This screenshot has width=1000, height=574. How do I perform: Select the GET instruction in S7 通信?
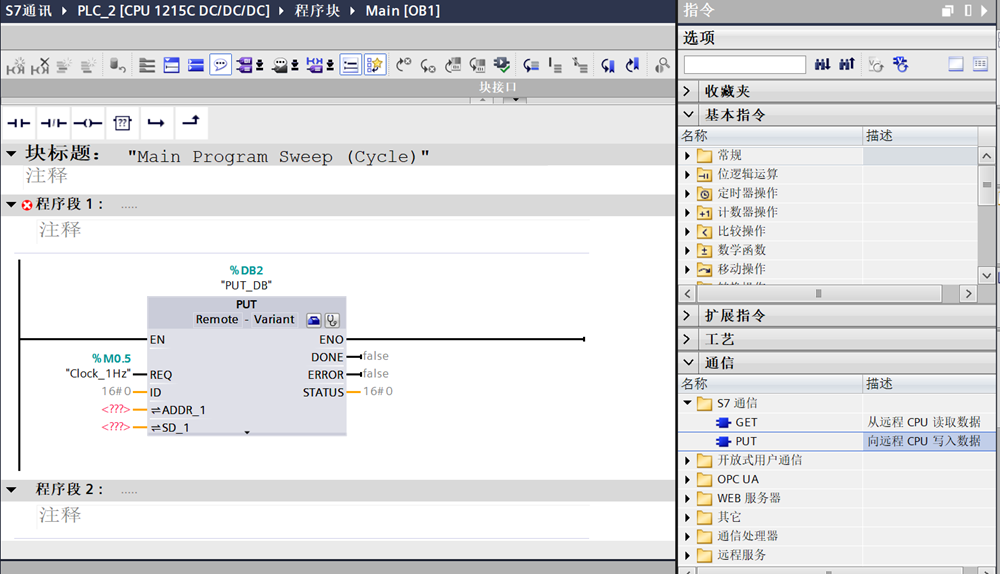(746, 422)
